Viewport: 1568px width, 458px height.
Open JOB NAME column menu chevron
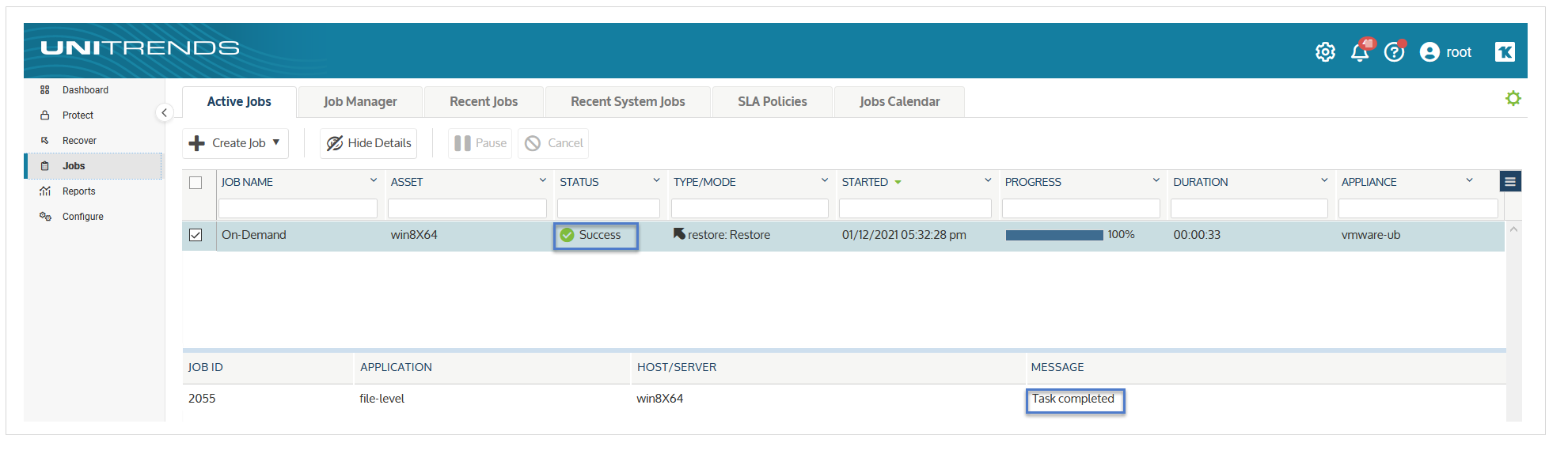pyautogui.click(x=374, y=180)
